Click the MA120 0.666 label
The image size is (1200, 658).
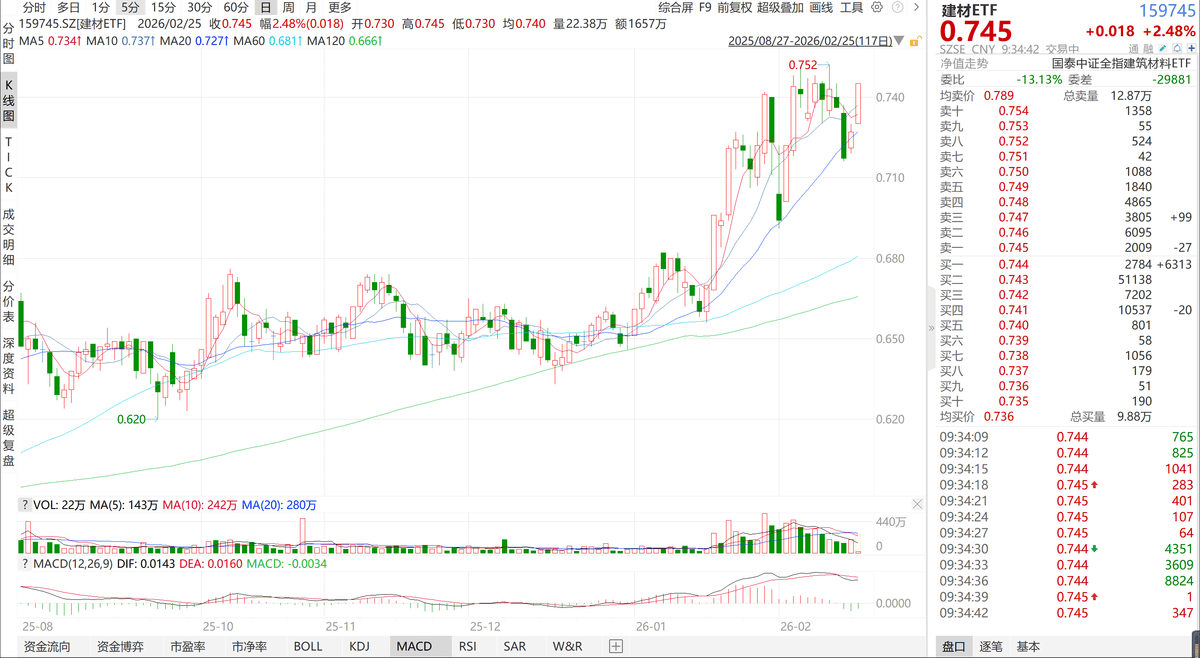click(x=344, y=41)
